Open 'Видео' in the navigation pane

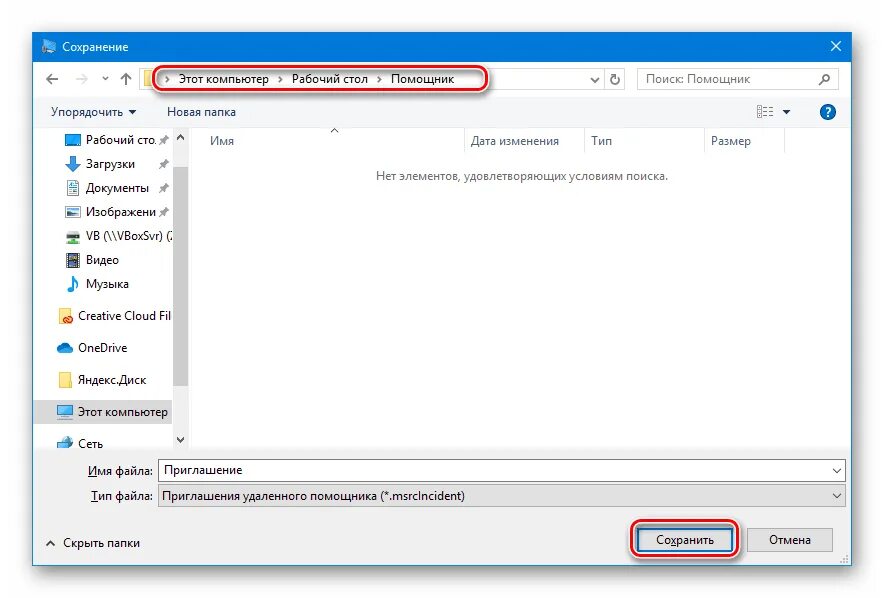(x=92, y=260)
